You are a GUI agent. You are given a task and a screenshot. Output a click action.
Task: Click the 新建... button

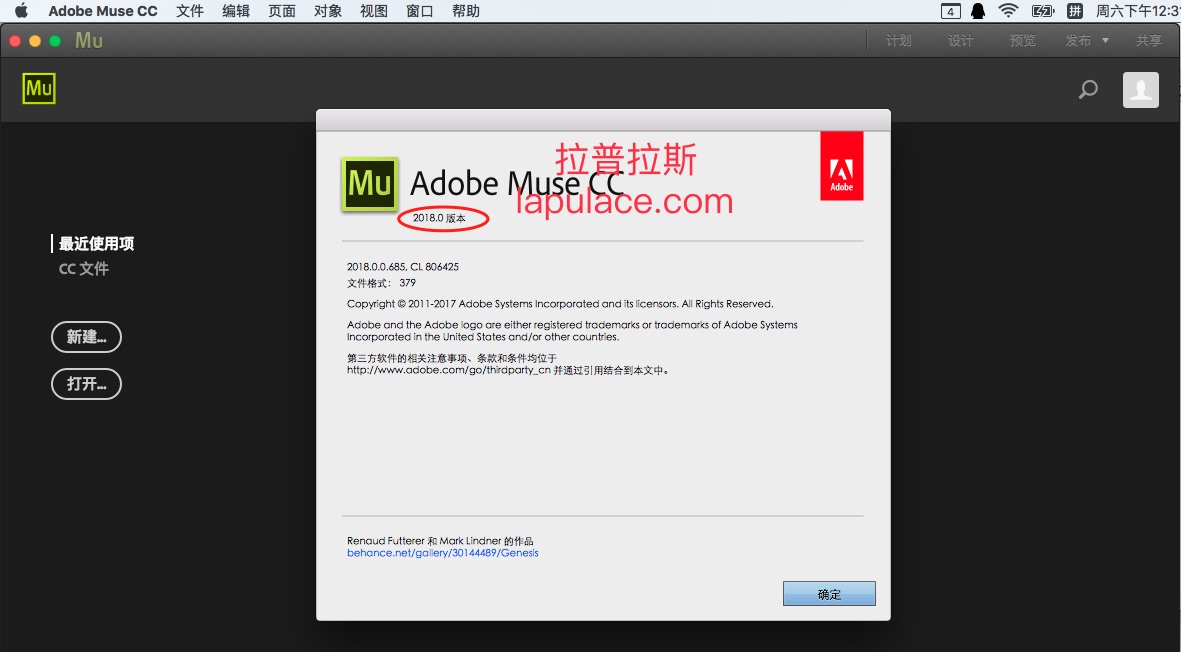click(87, 337)
